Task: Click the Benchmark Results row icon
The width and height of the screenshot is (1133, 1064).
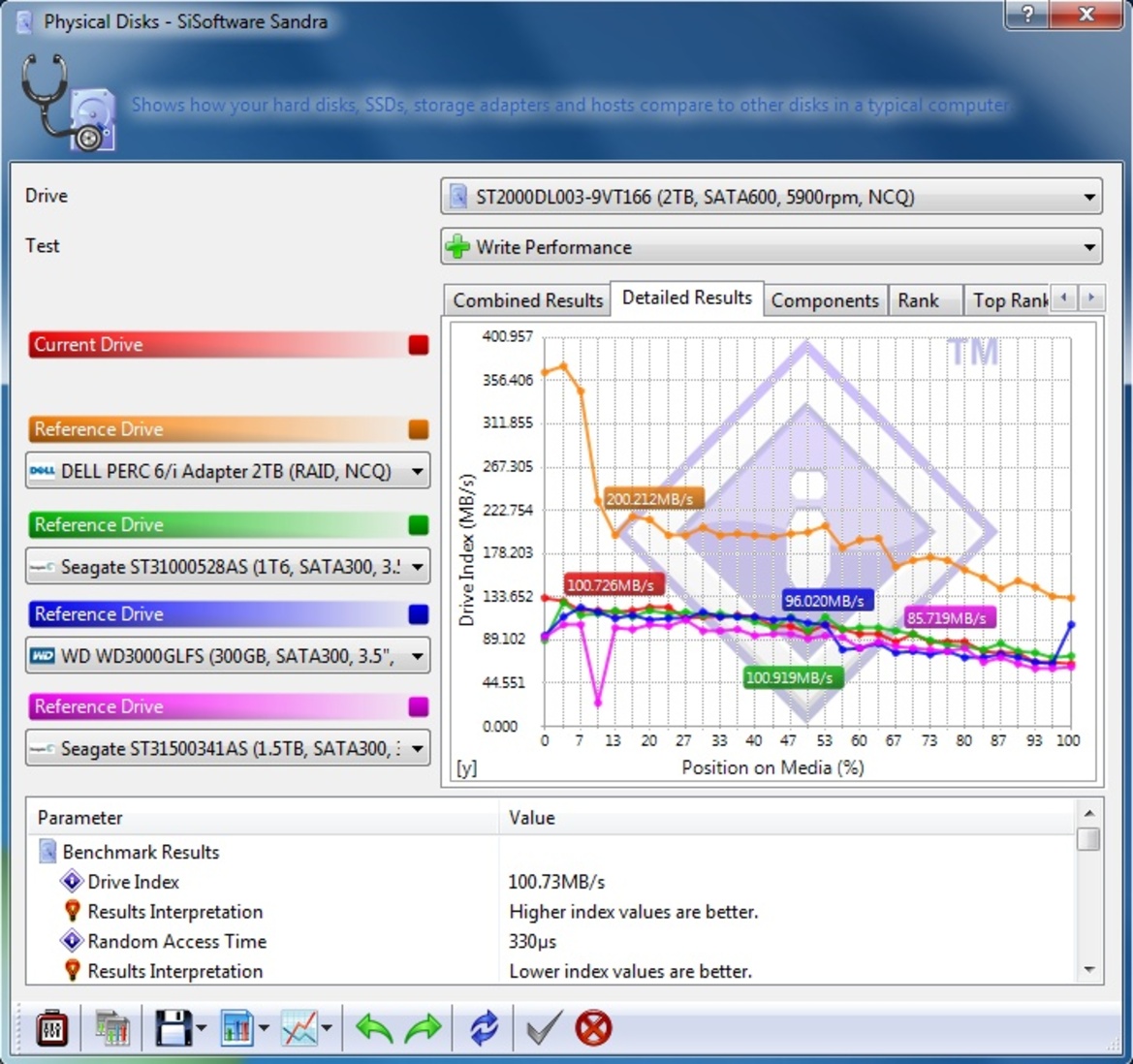Action: [47, 852]
